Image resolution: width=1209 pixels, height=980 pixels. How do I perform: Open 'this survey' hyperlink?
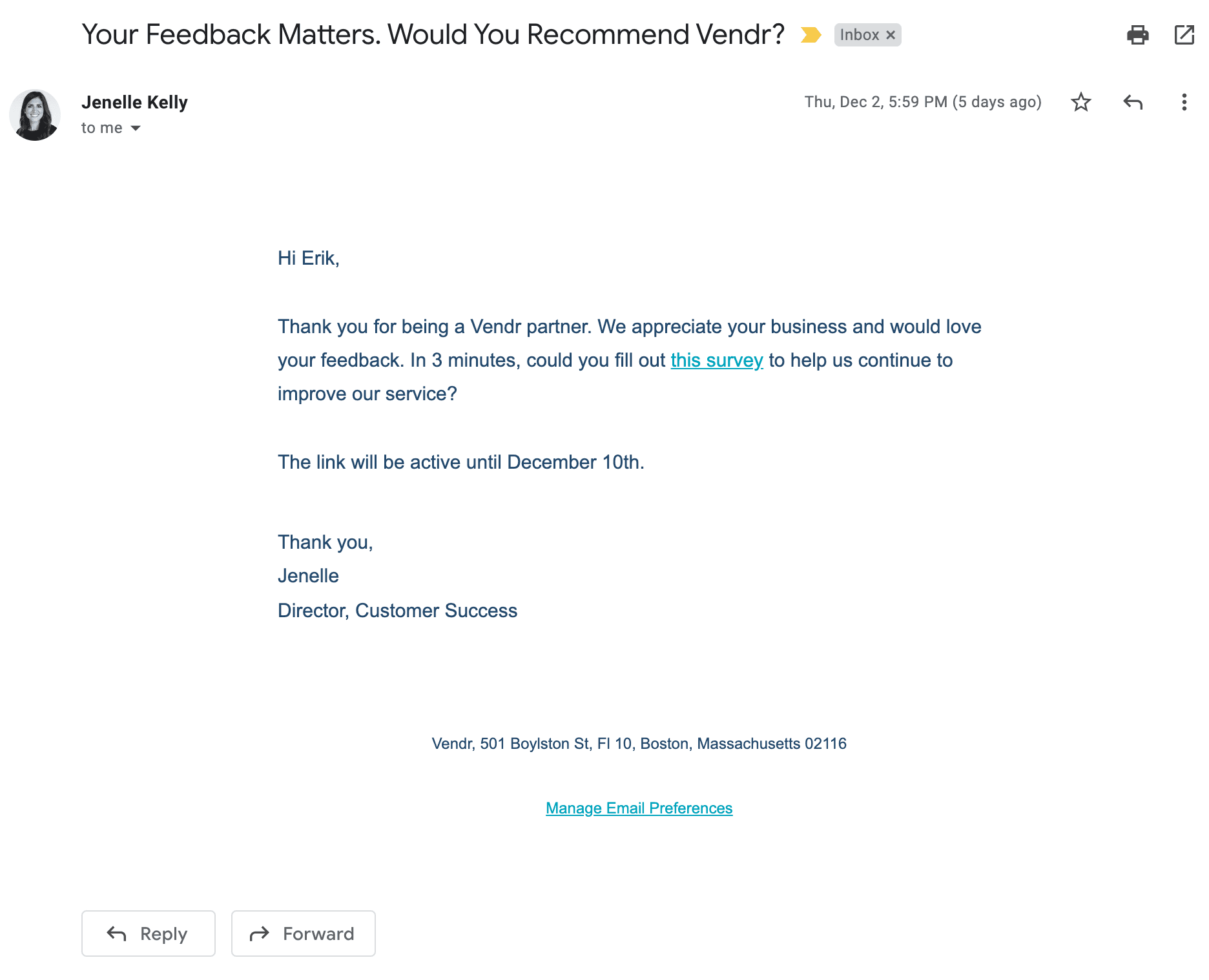[x=717, y=360]
